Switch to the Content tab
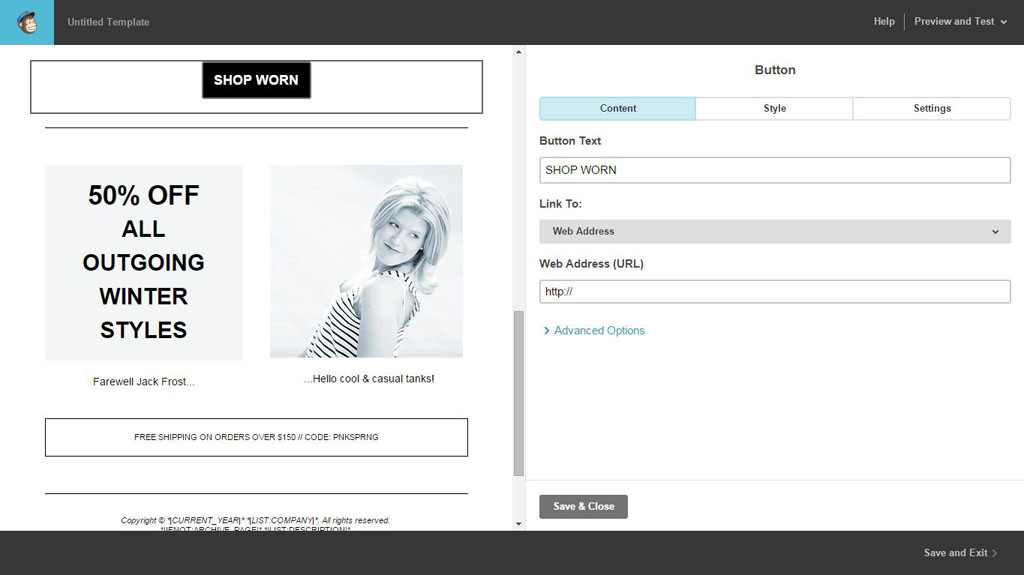This screenshot has height=575, width=1024. (618, 108)
